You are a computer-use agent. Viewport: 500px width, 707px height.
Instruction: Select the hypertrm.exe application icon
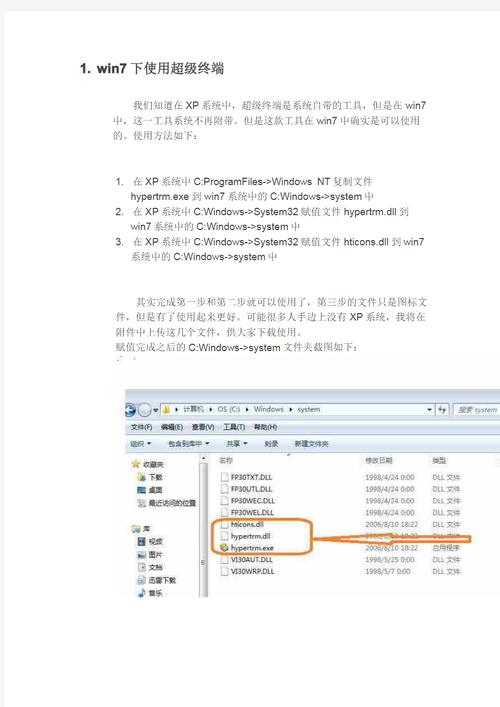(225, 548)
